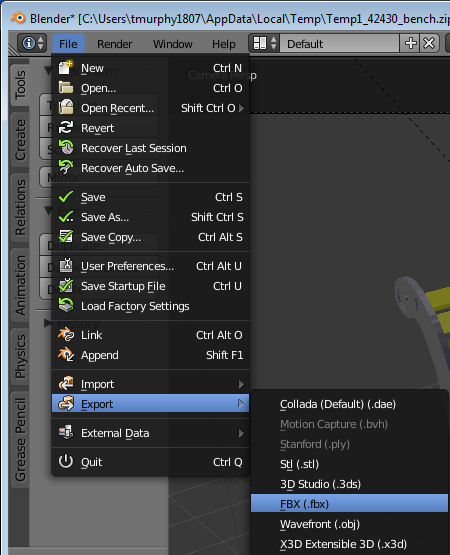Switch to the Relations tab
Viewport: 450px width, 555px height.
point(20,207)
